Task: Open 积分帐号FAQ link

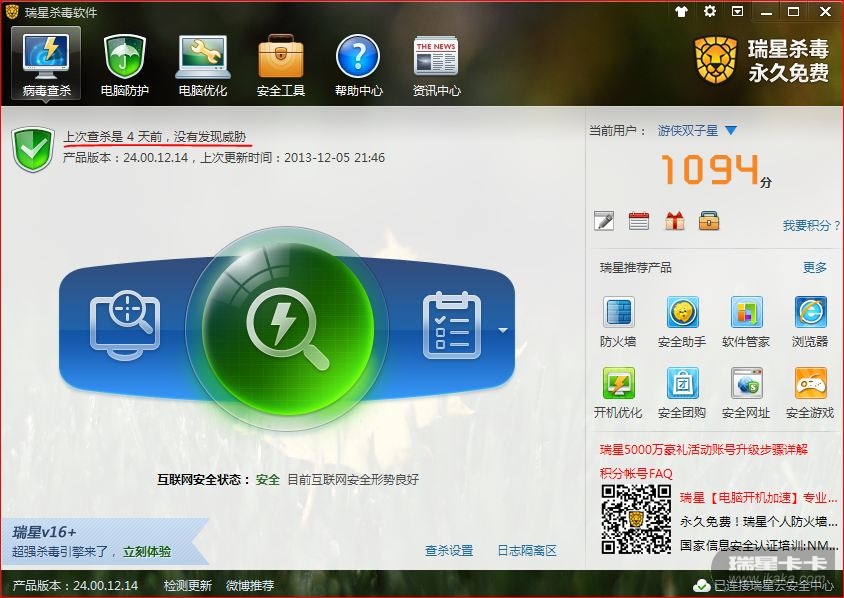Action: click(x=636, y=473)
